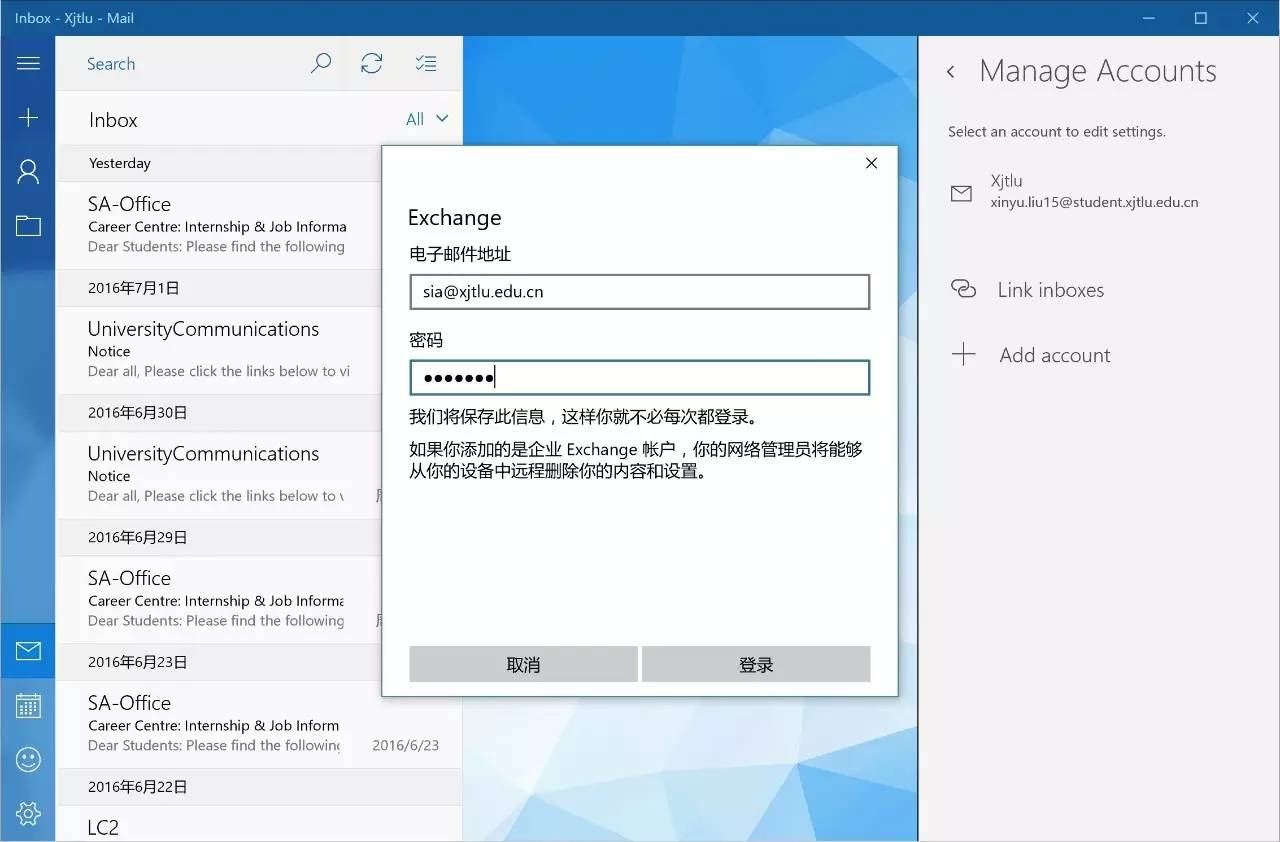Go back from Manage Accounts
Image resolution: width=1280 pixels, height=842 pixels.
(951, 72)
